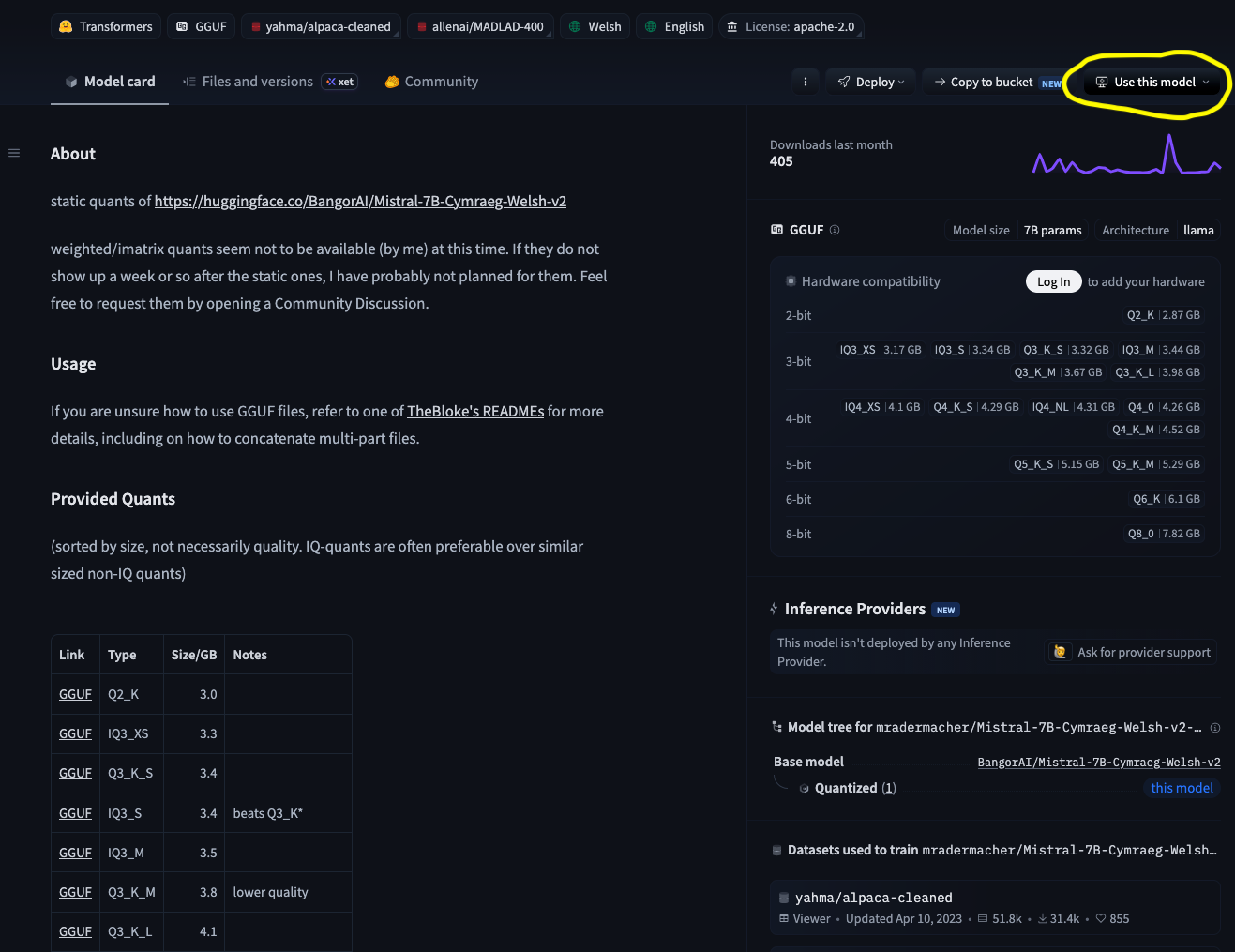Pick the Q8_0 7.82 GB quant chip
This screenshot has width=1235, height=952.
point(1164,534)
